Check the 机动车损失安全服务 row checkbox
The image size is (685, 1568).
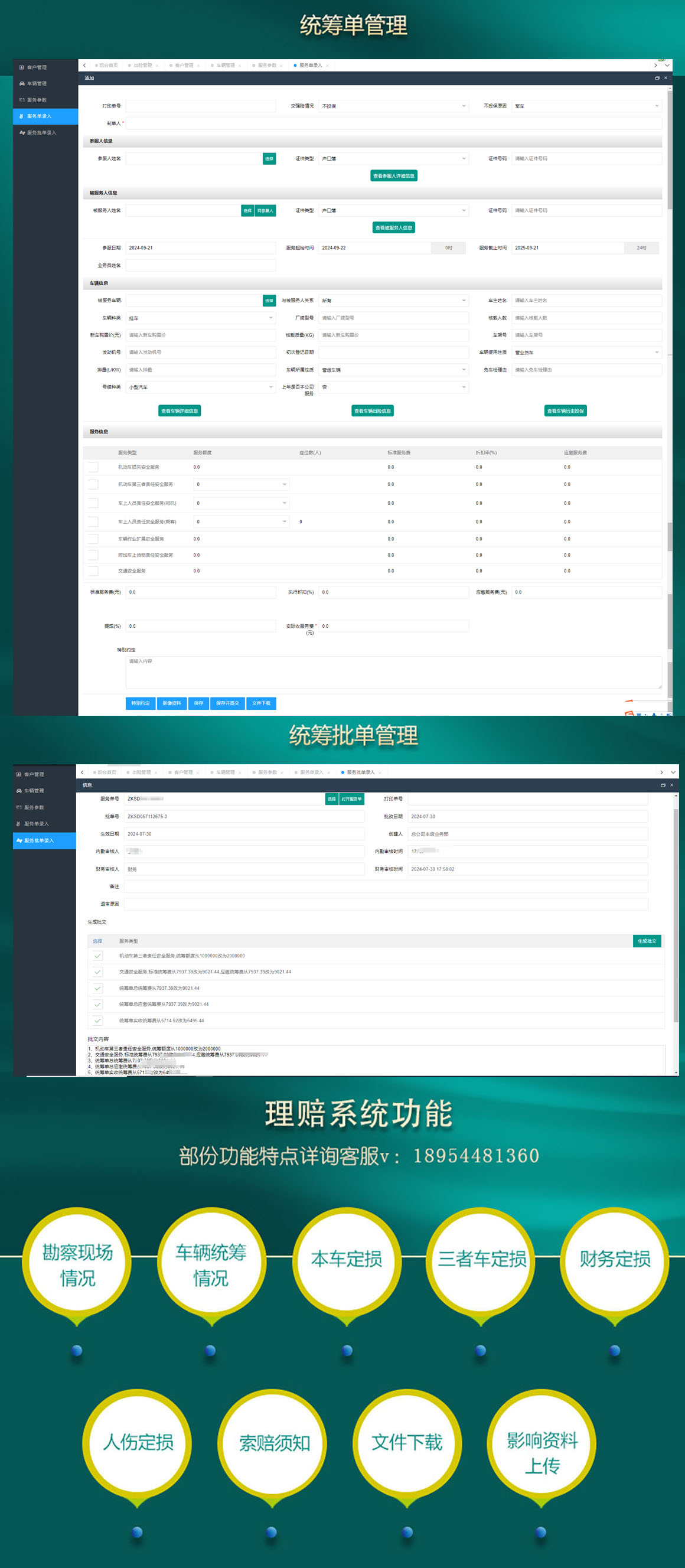click(x=93, y=467)
